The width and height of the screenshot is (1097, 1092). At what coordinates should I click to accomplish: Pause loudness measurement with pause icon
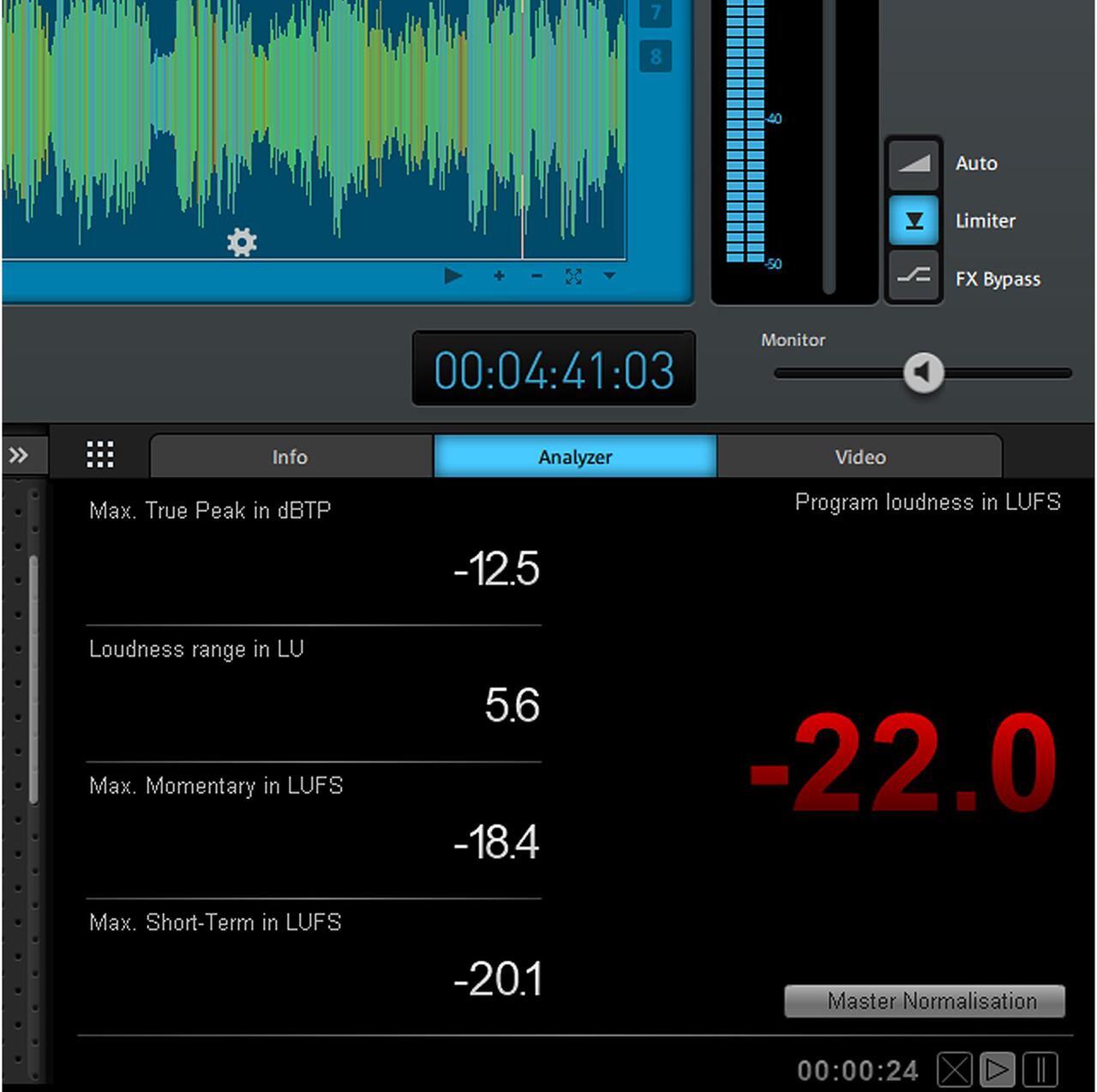click(1040, 1070)
